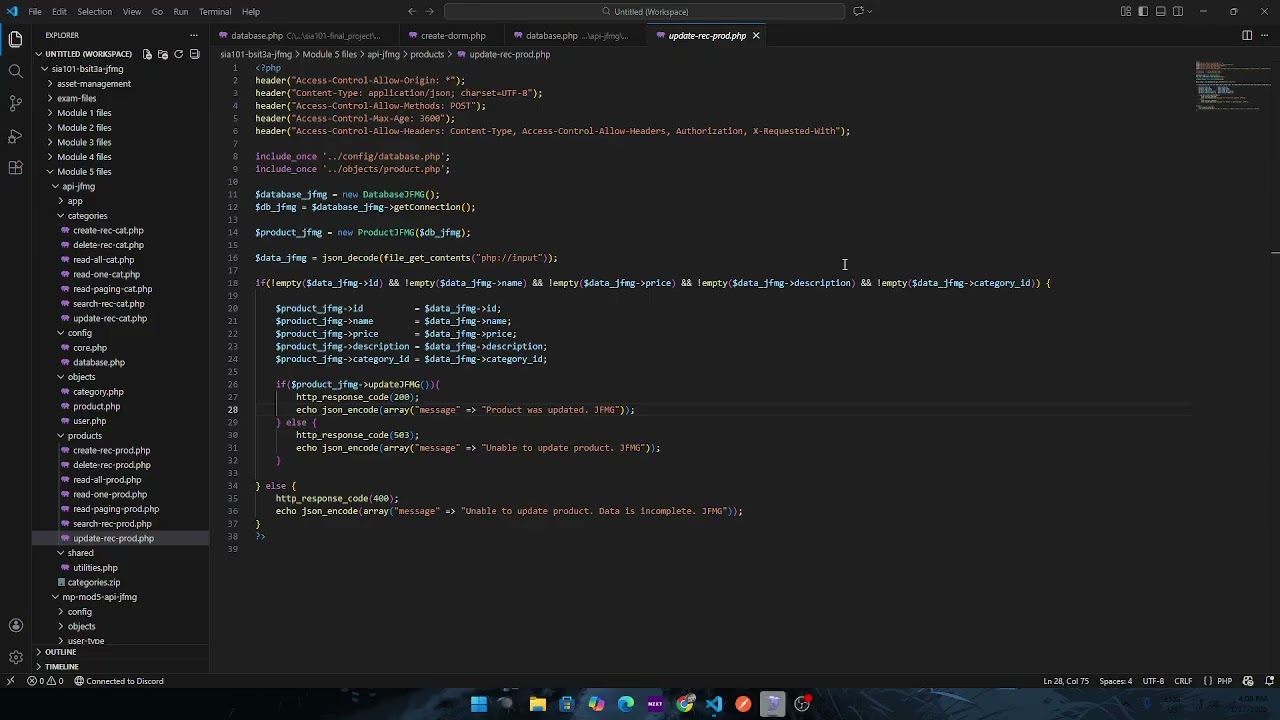Select categories.zip in Explorer
The height and width of the screenshot is (720, 1280).
[93, 582]
